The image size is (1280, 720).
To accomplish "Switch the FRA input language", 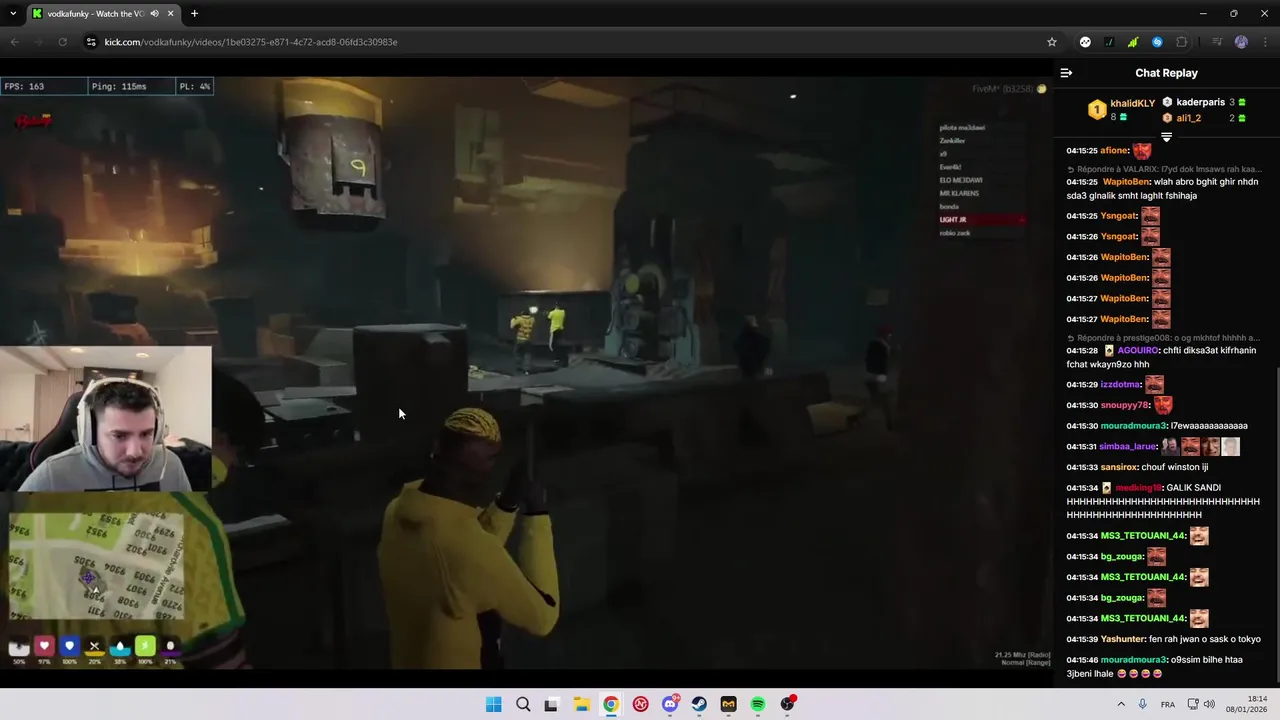I will click(x=1168, y=704).
